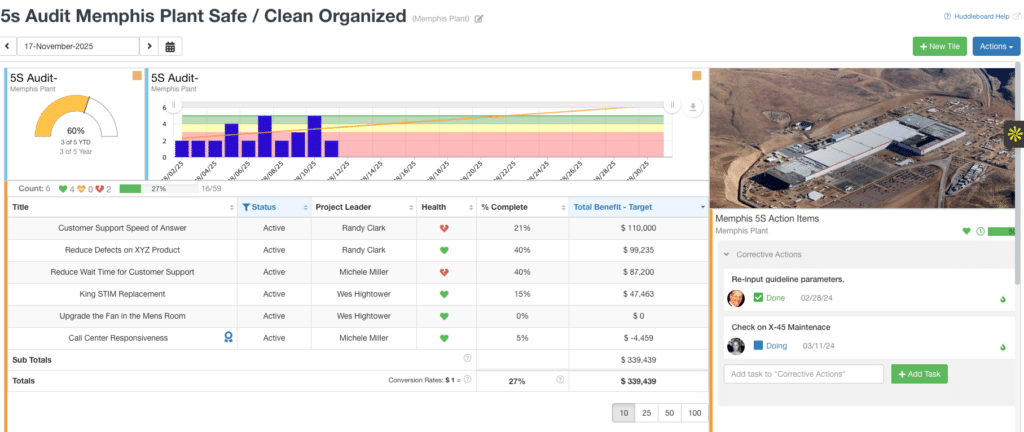This screenshot has height=432, width=1024.
Task: Click the yellow asterisk side tab icon
Action: click(x=1013, y=133)
